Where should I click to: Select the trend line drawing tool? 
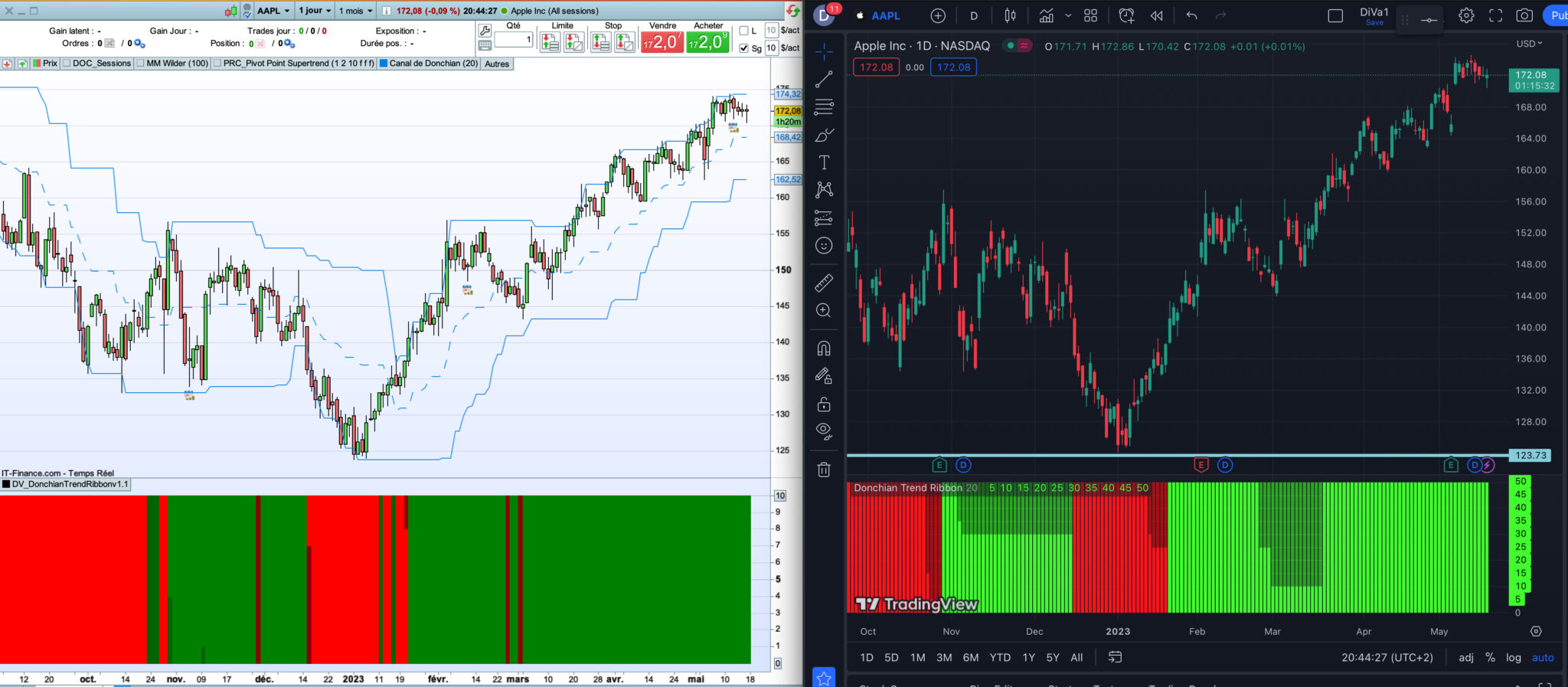pos(824,79)
